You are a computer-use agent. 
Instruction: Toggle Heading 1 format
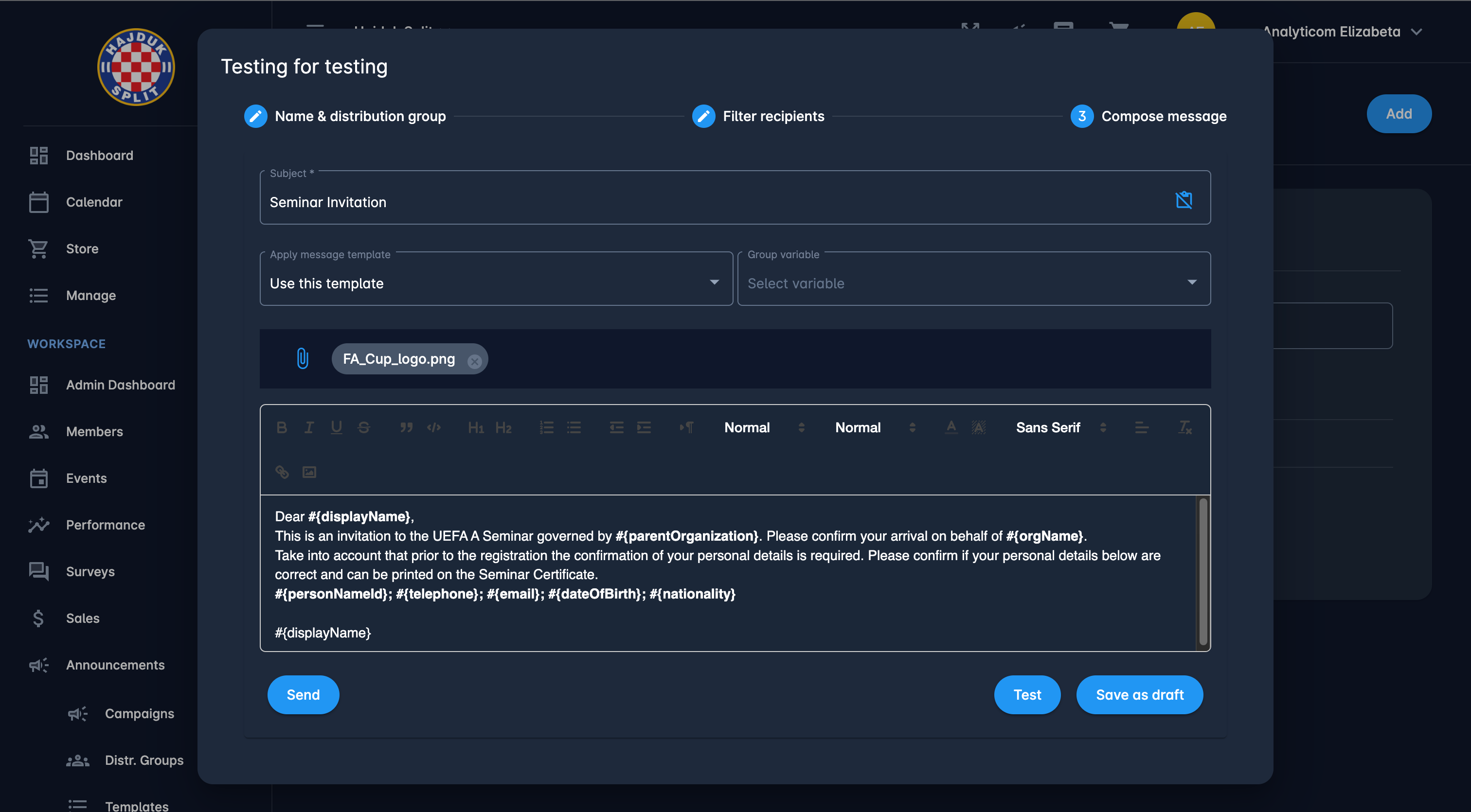tap(476, 427)
